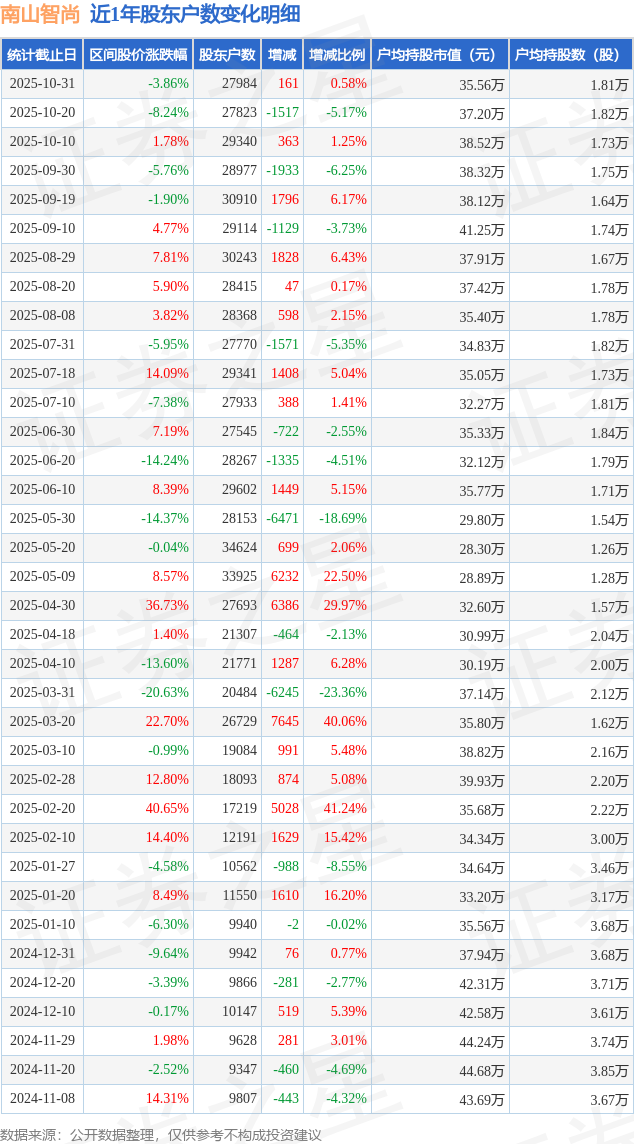Click the 户均持股数(股) column header
634x1144 pixels.
click(571, 55)
